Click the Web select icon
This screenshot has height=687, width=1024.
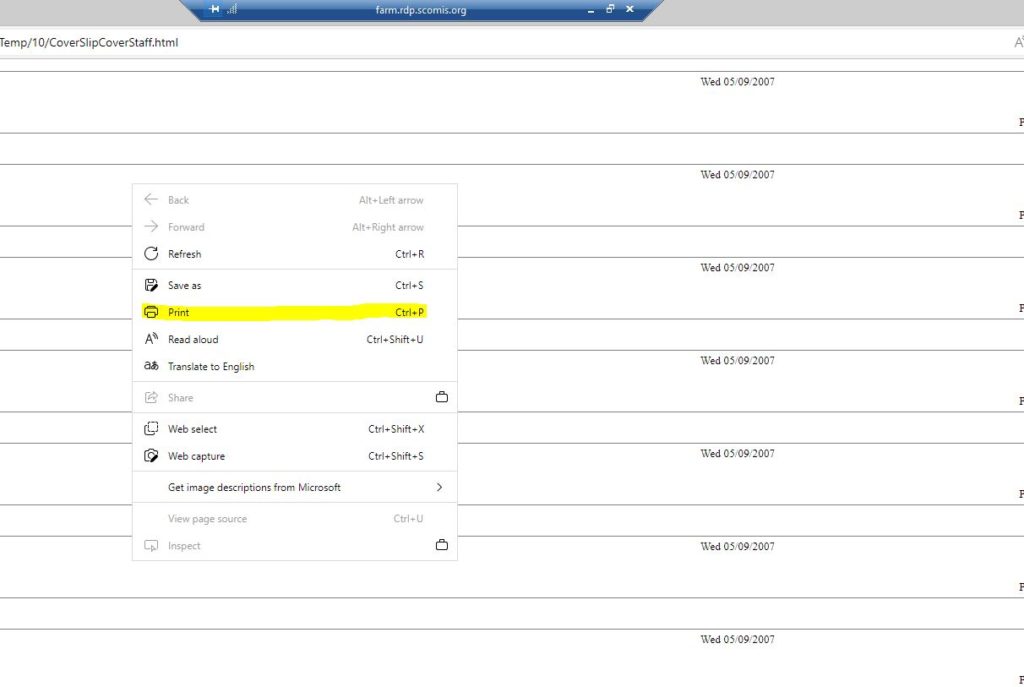[151, 429]
